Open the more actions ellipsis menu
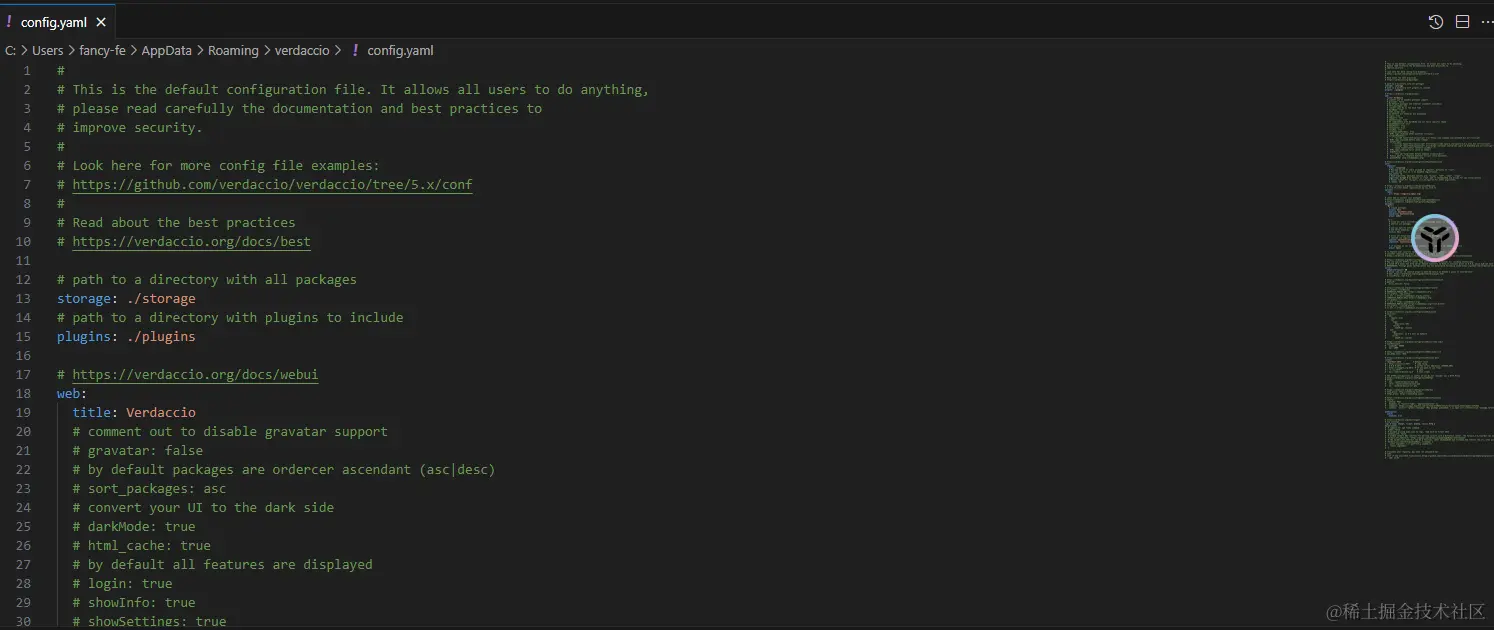This screenshot has height=630, width=1494. [x=1486, y=21]
